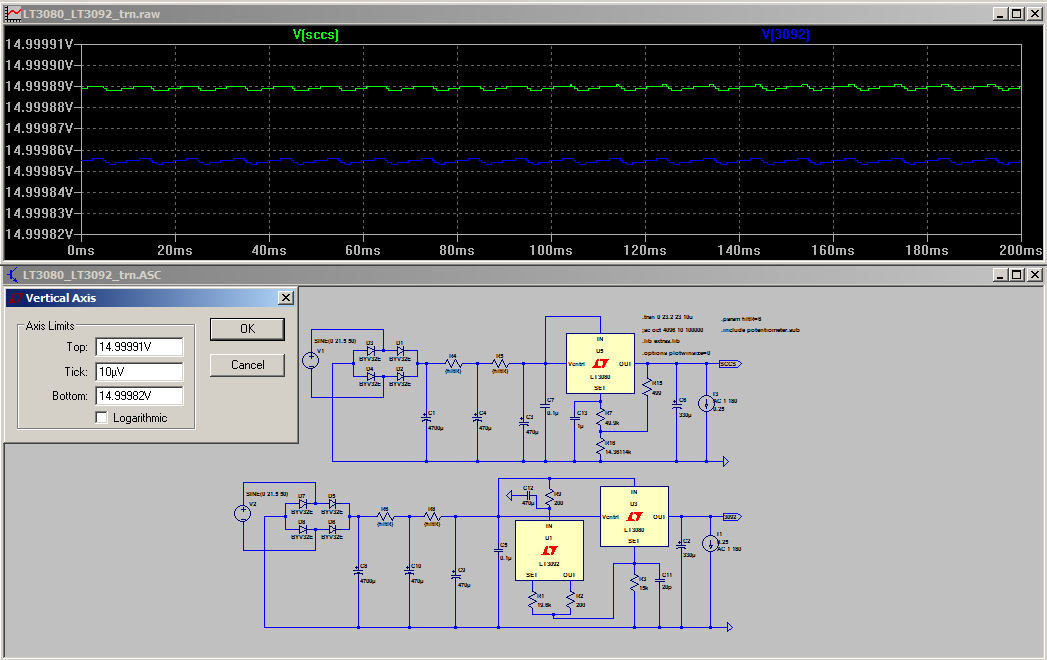Click the U1 LT3092 current source symbol
Screen dimensions: 1047x660
[x=549, y=550]
